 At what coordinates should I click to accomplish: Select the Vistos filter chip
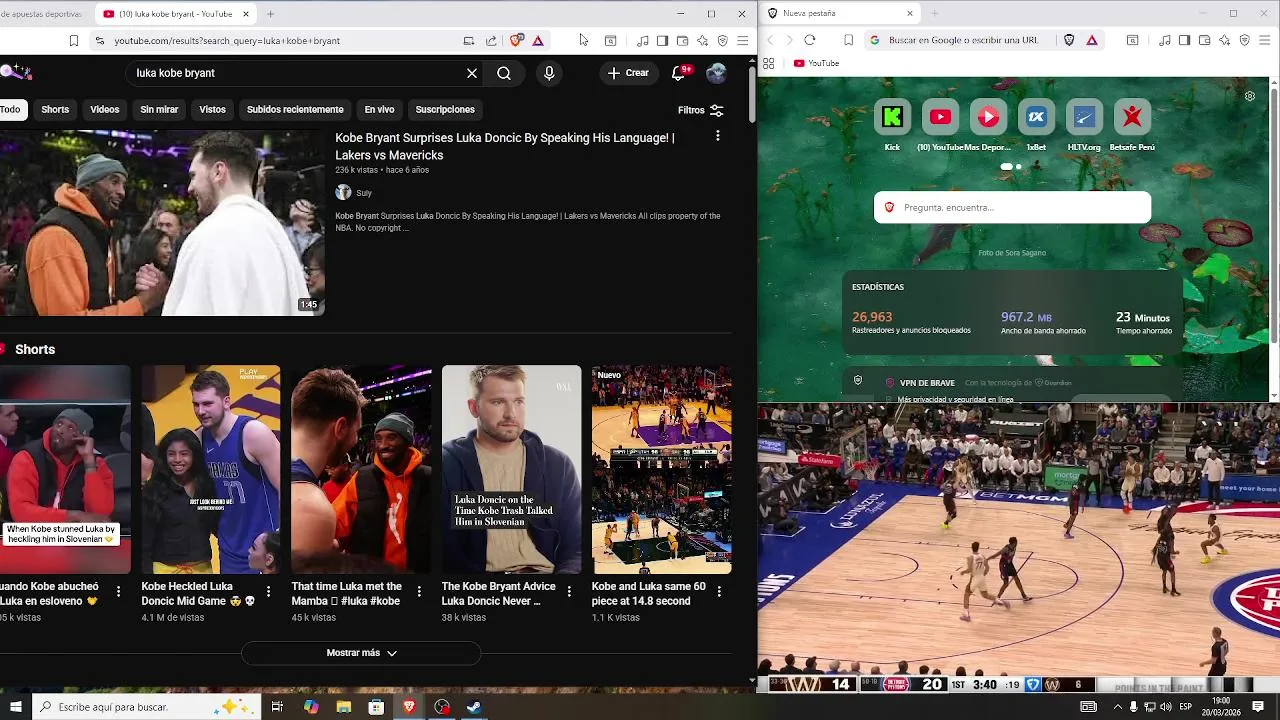(x=212, y=110)
